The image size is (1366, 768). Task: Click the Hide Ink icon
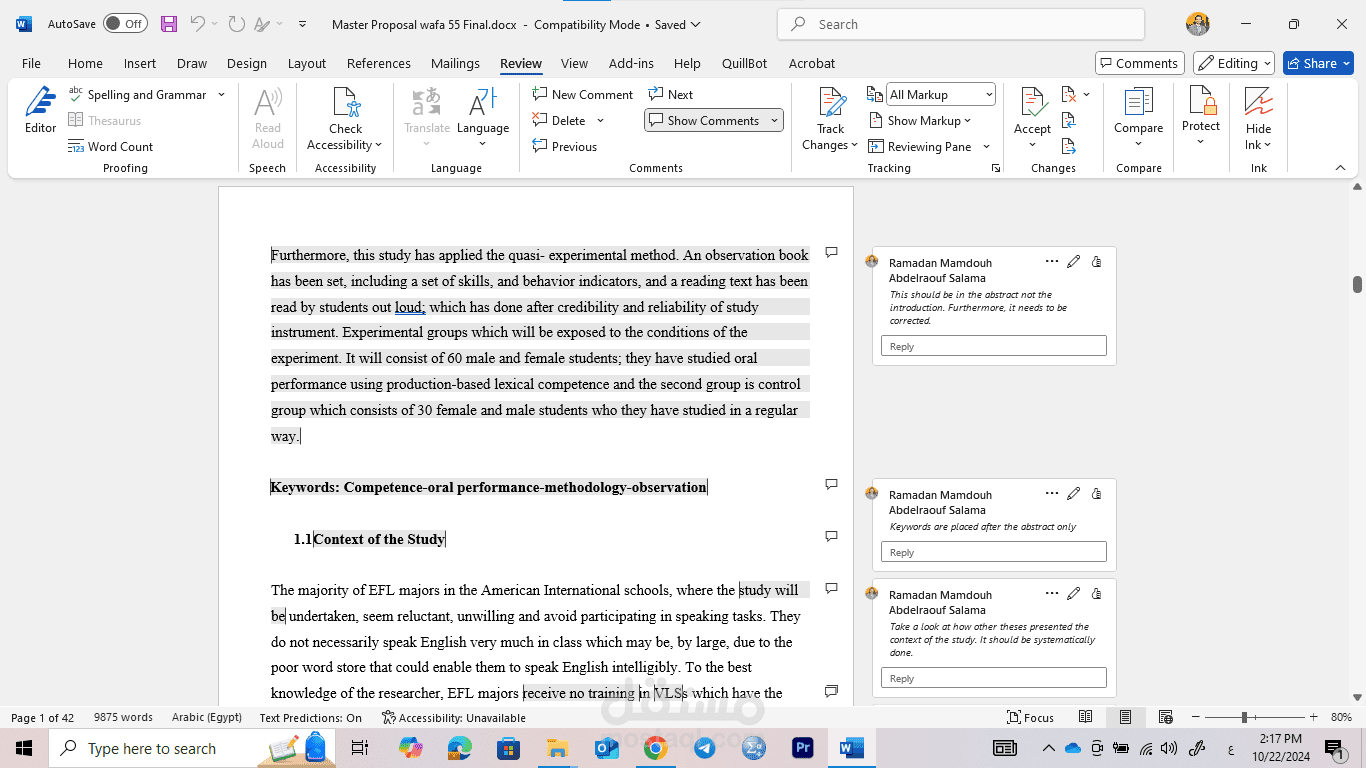(x=1258, y=105)
